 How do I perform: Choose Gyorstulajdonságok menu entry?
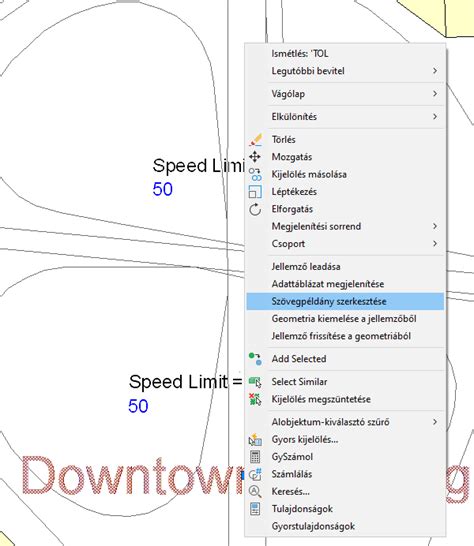(345, 526)
